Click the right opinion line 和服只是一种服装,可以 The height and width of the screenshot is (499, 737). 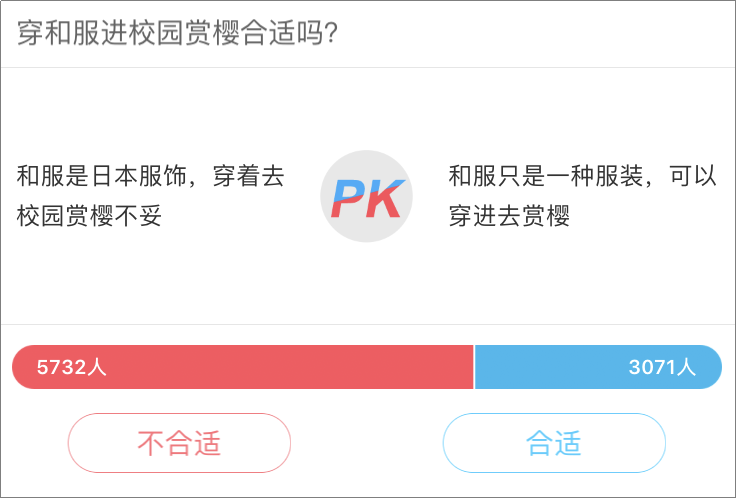pos(583,176)
